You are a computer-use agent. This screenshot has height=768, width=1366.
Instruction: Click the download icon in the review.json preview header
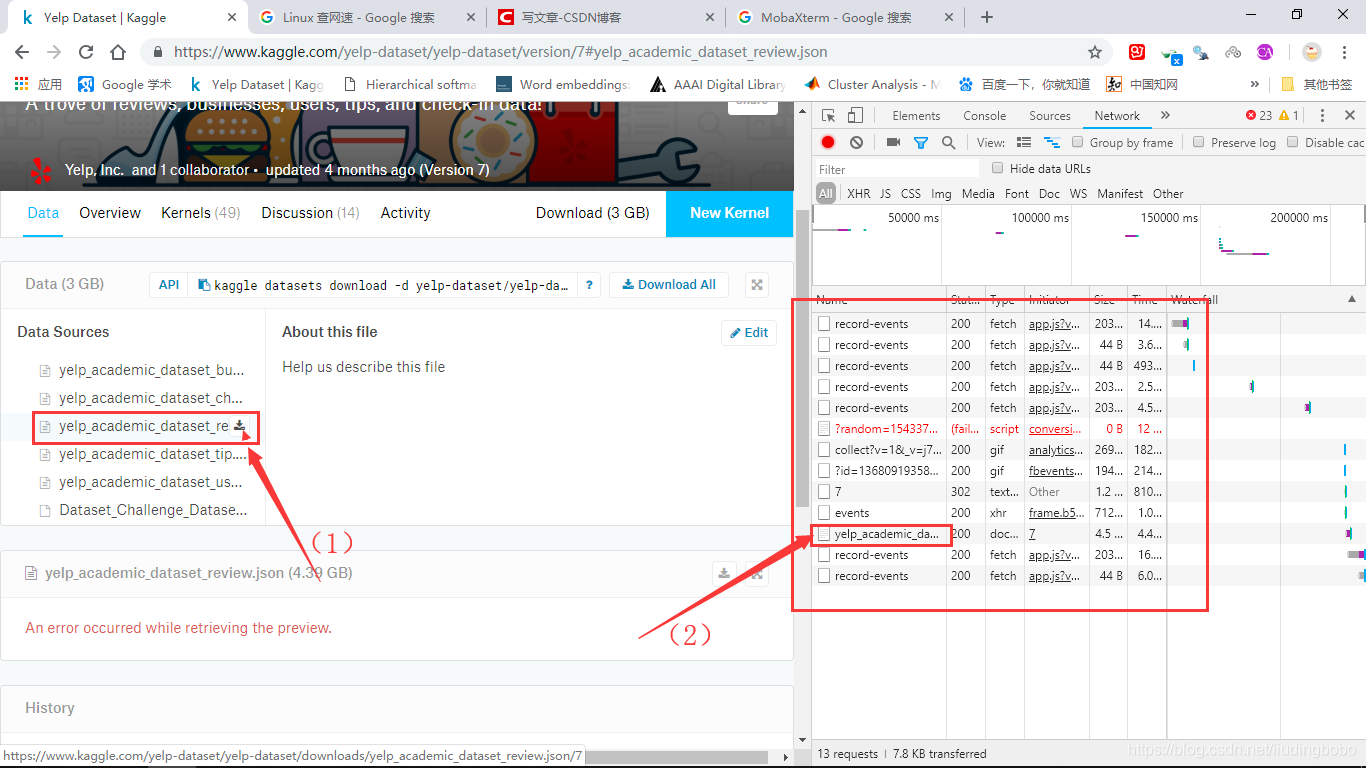click(723, 573)
